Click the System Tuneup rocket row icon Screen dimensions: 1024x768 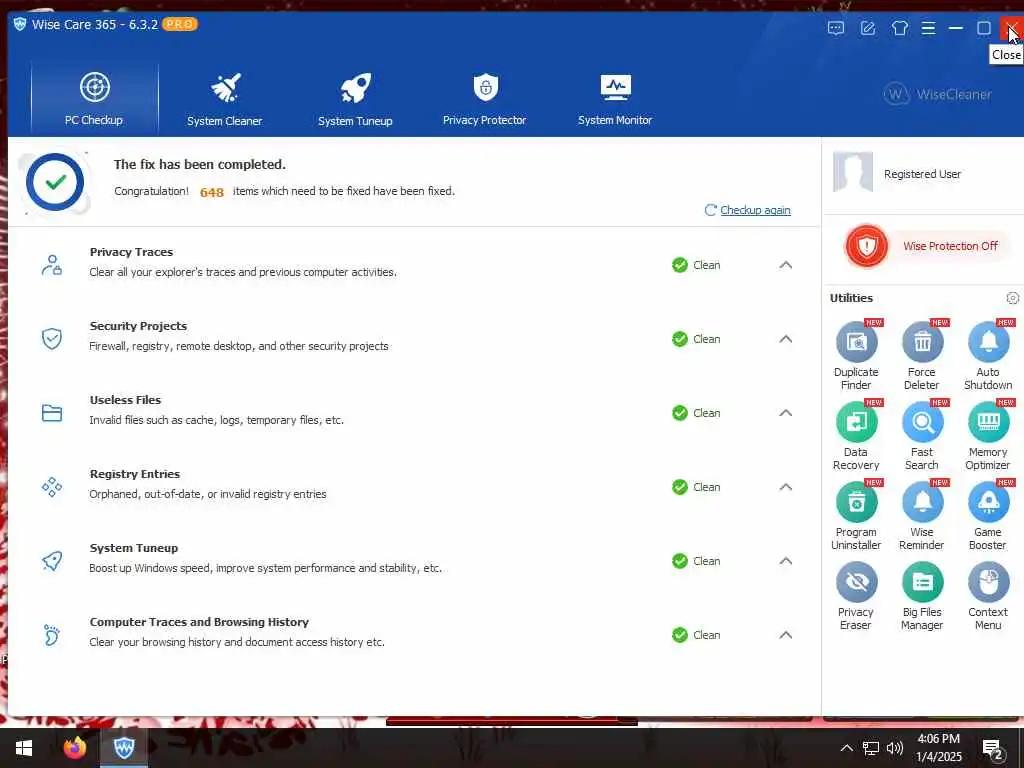point(52,560)
